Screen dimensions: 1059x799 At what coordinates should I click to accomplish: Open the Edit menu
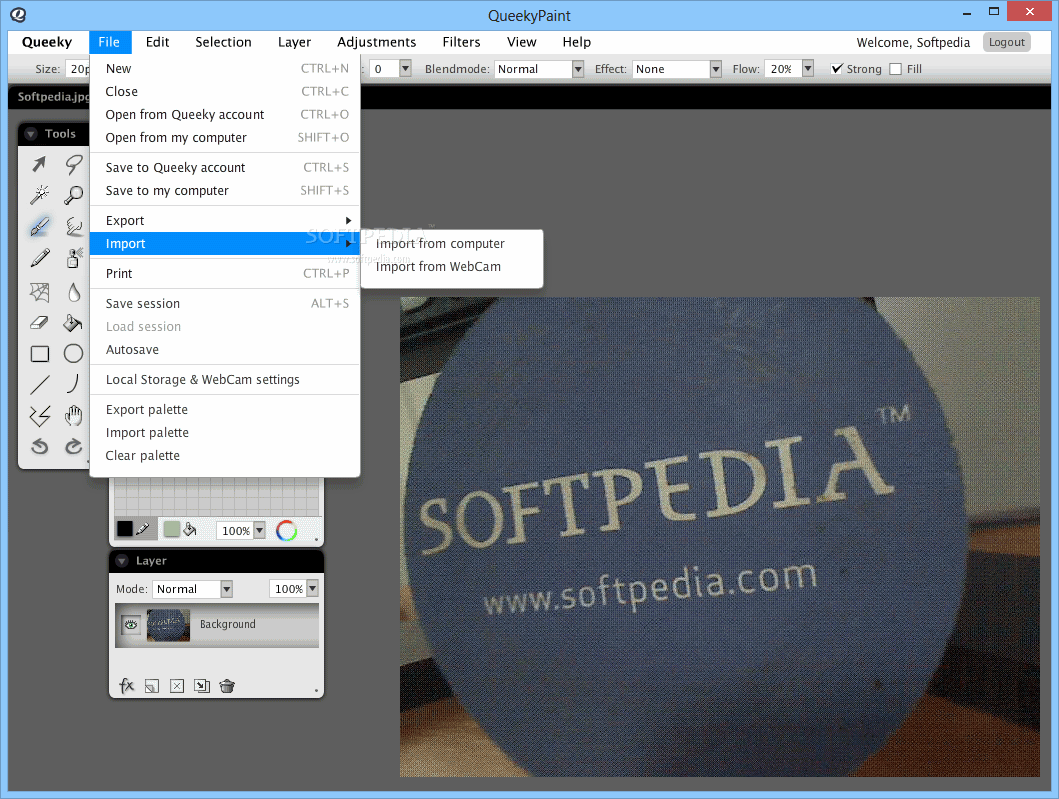click(157, 42)
